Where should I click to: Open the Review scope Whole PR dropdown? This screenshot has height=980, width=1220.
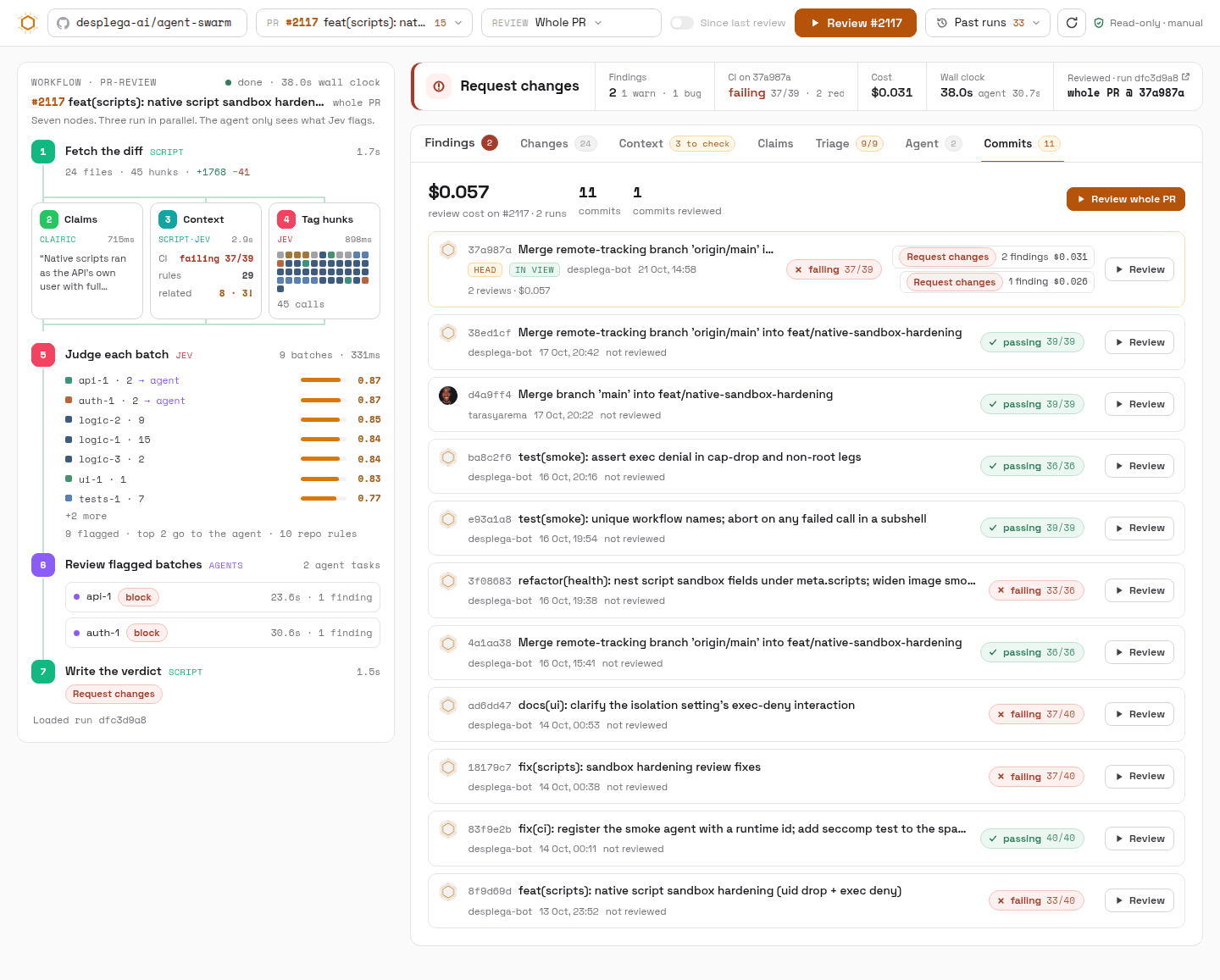coord(571,23)
